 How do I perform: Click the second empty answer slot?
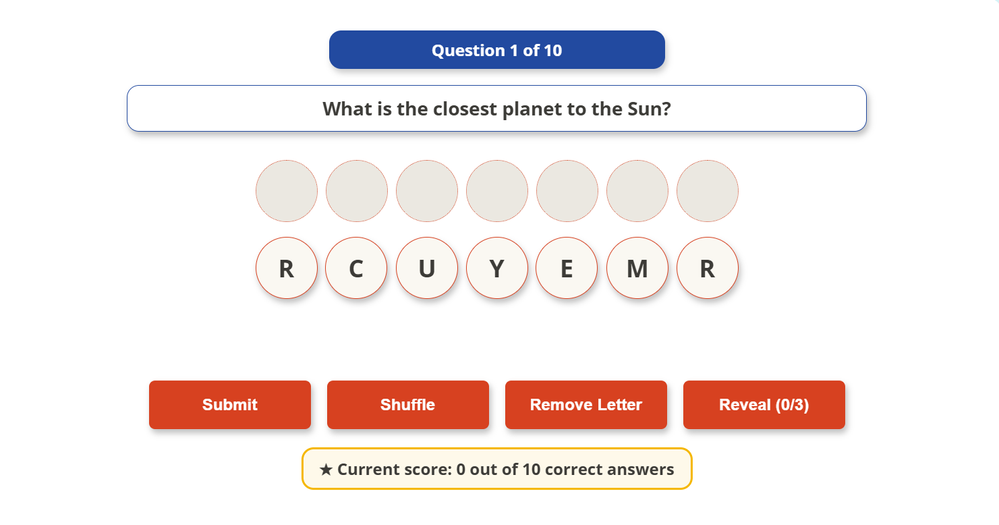click(356, 191)
